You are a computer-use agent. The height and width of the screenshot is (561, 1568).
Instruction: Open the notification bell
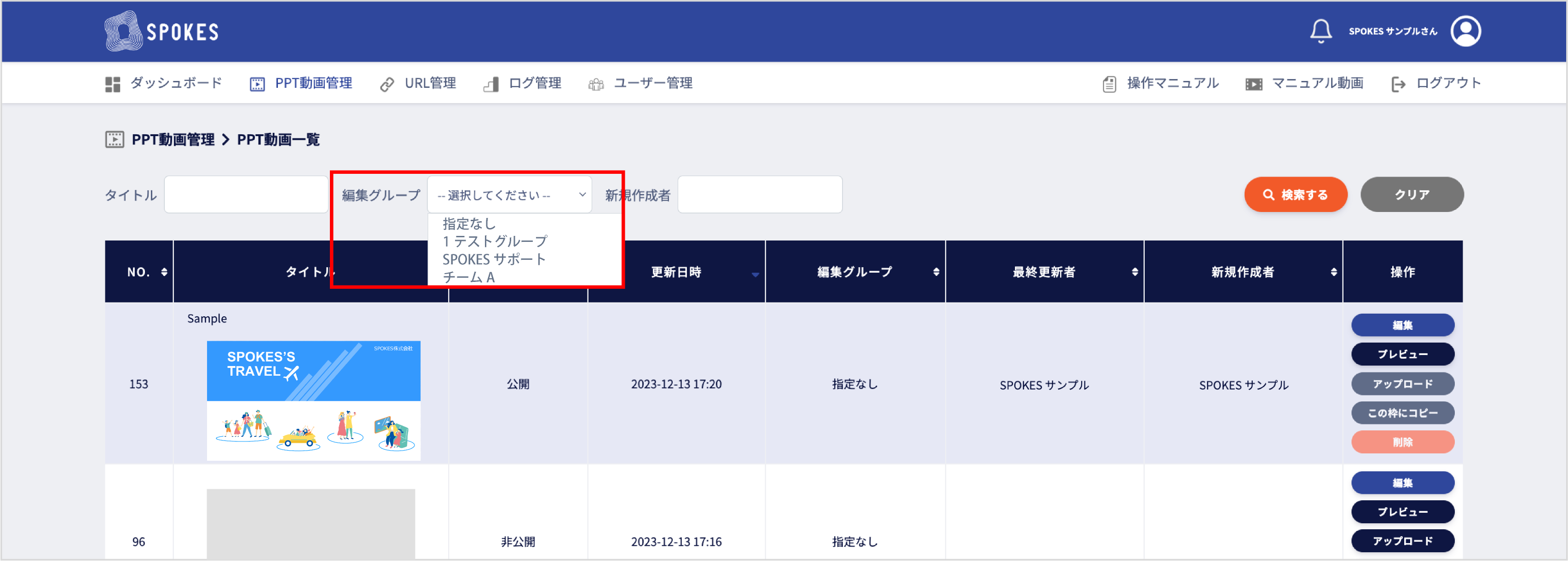(x=1320, y=31)
